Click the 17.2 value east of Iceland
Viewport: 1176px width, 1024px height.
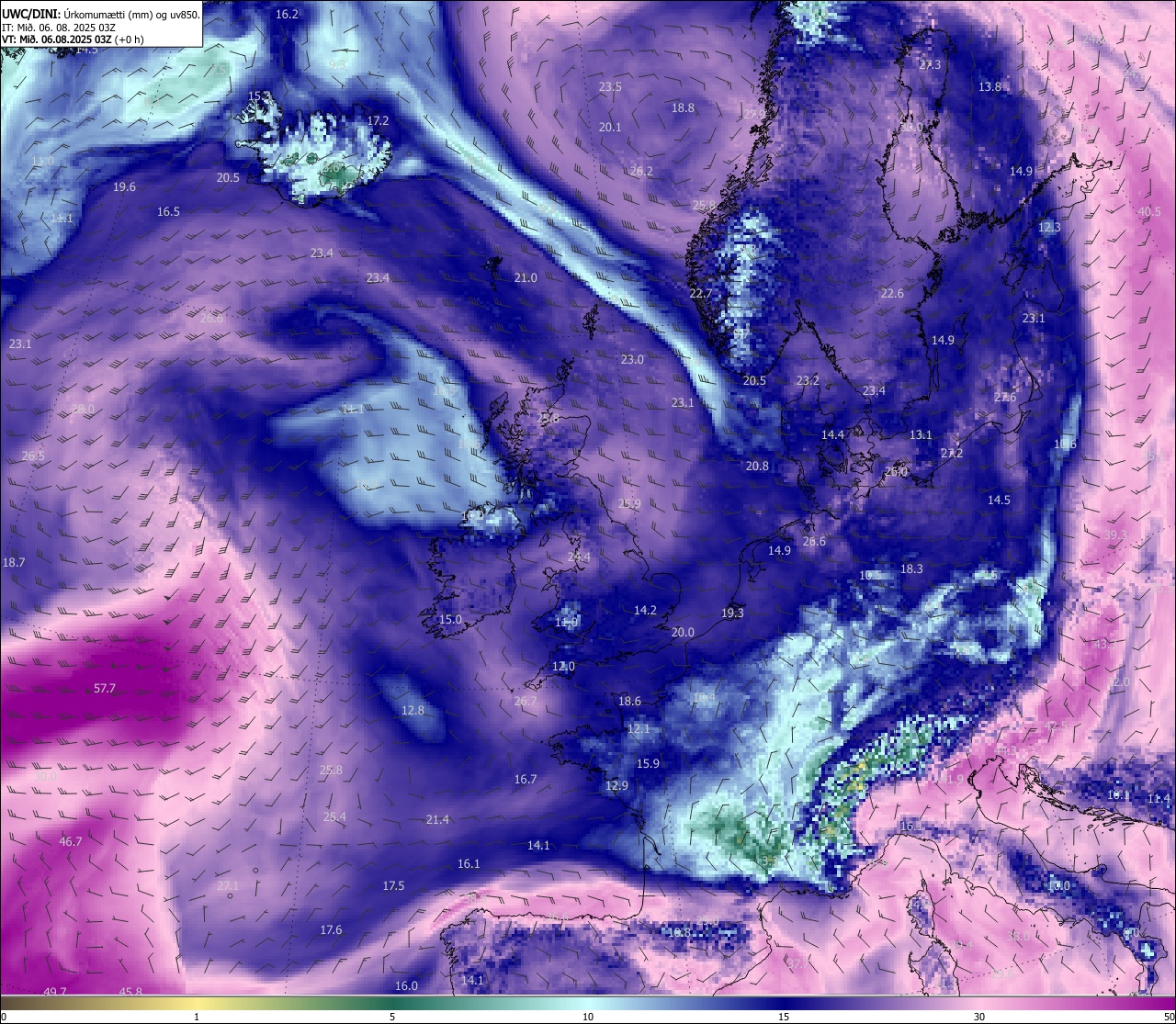378,121
